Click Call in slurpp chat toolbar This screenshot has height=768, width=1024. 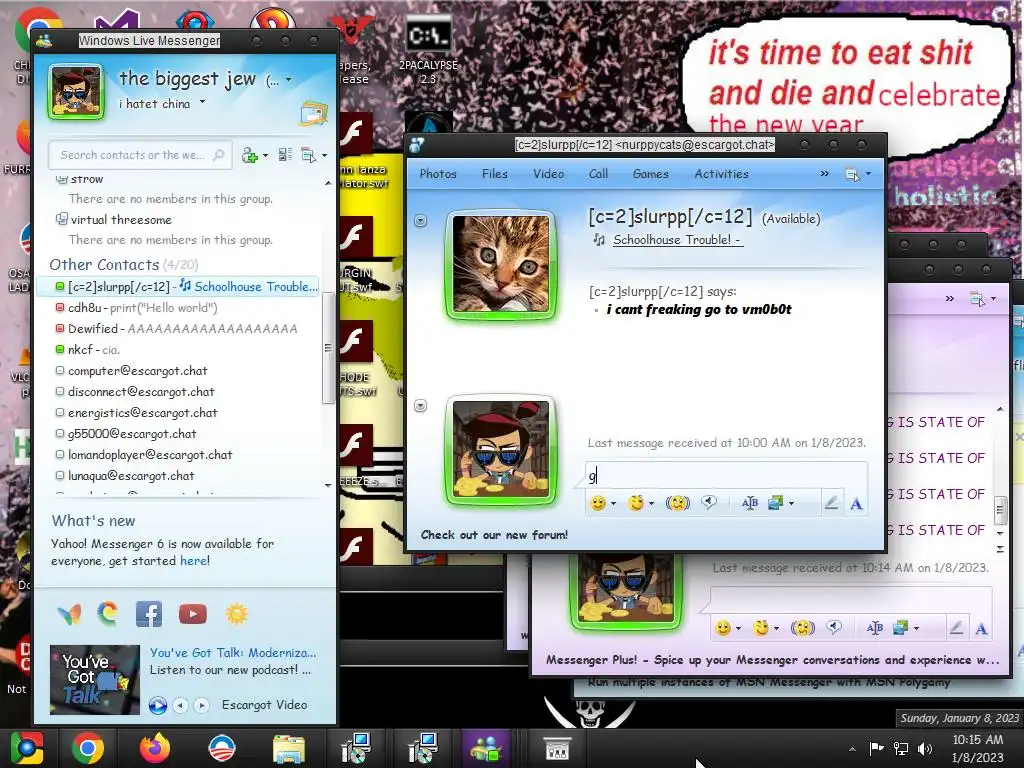(598, 174)
